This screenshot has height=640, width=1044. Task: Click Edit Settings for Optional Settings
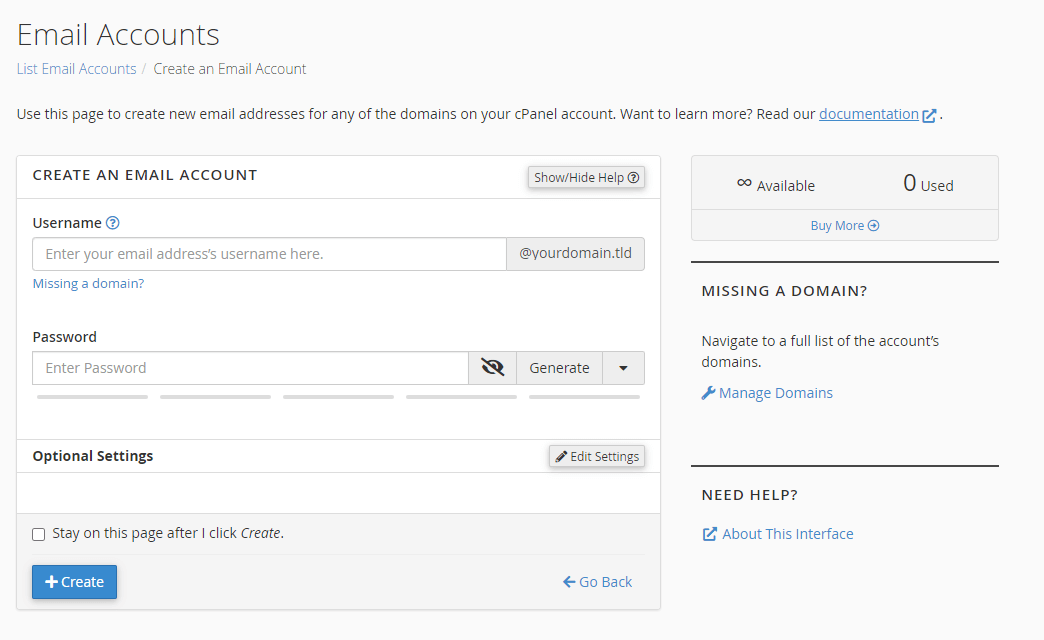tap(597, 456)
